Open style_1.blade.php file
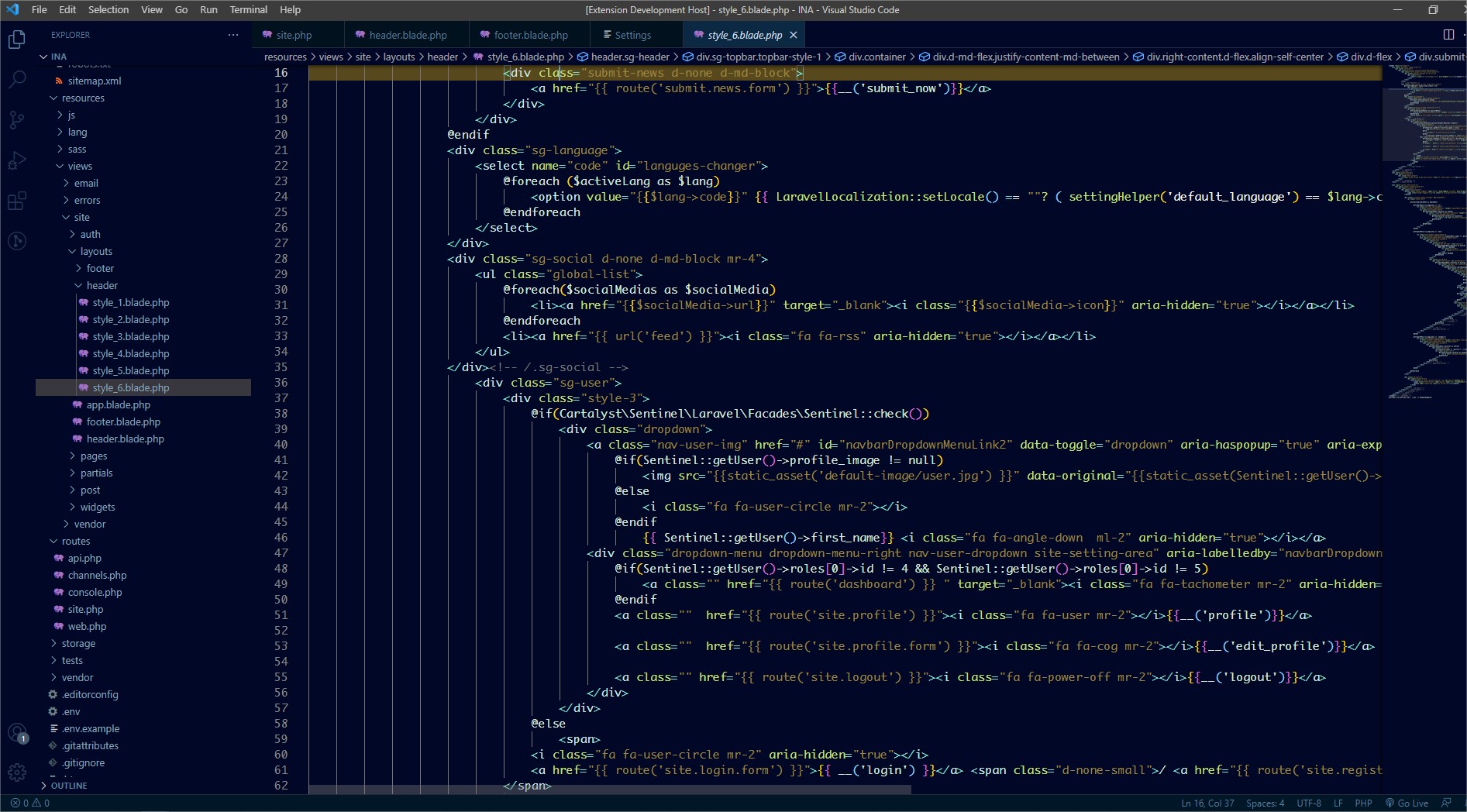 pos(131,302)
